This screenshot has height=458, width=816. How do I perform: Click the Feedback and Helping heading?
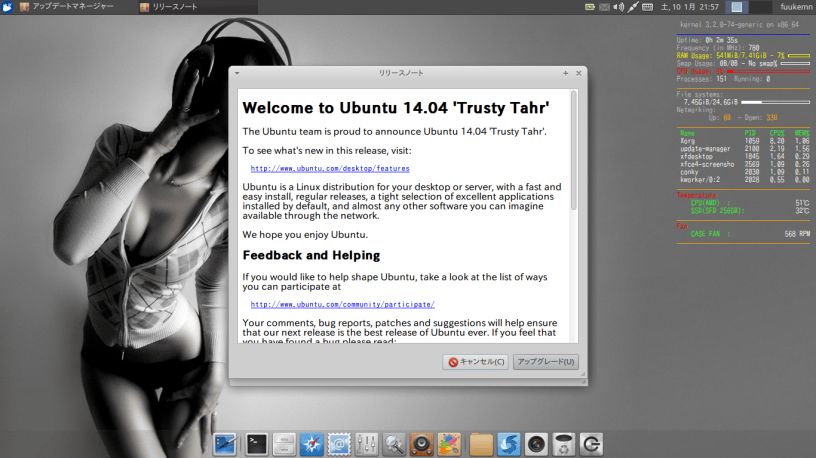coord(311,255)
